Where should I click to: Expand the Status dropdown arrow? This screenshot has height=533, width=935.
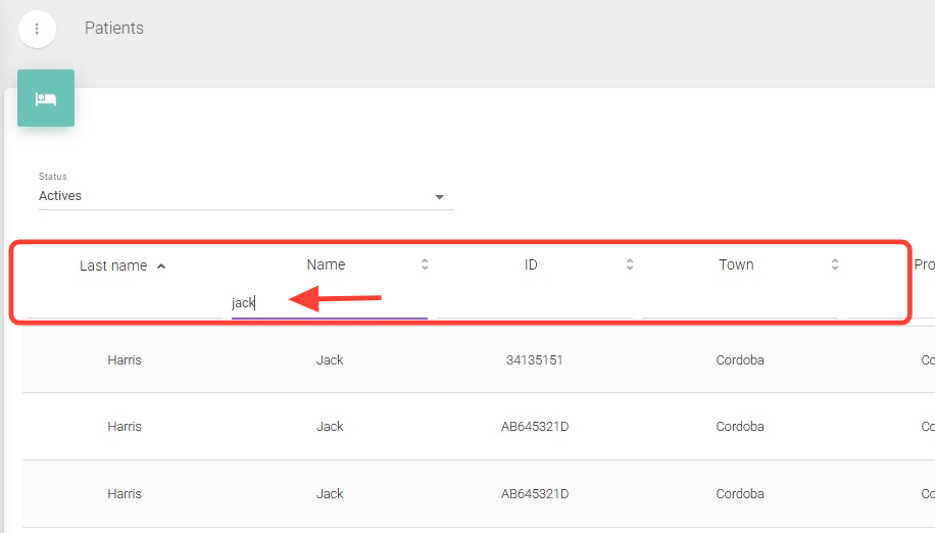pyautogui.click(x=439, y=197)
